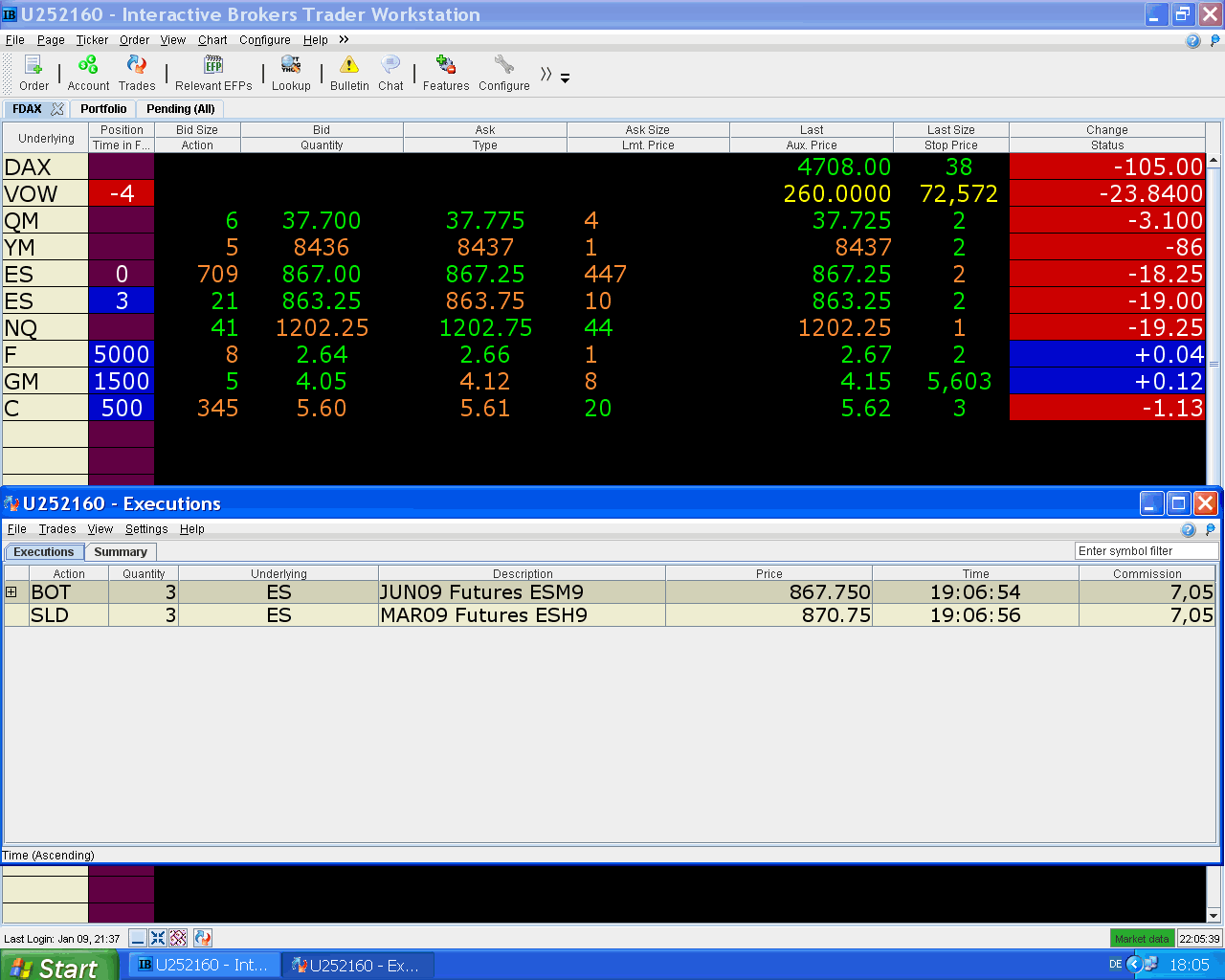1225x980 pixels.
Task: Click the DE language indicator in tray
Action: [x=1115, y=965]
